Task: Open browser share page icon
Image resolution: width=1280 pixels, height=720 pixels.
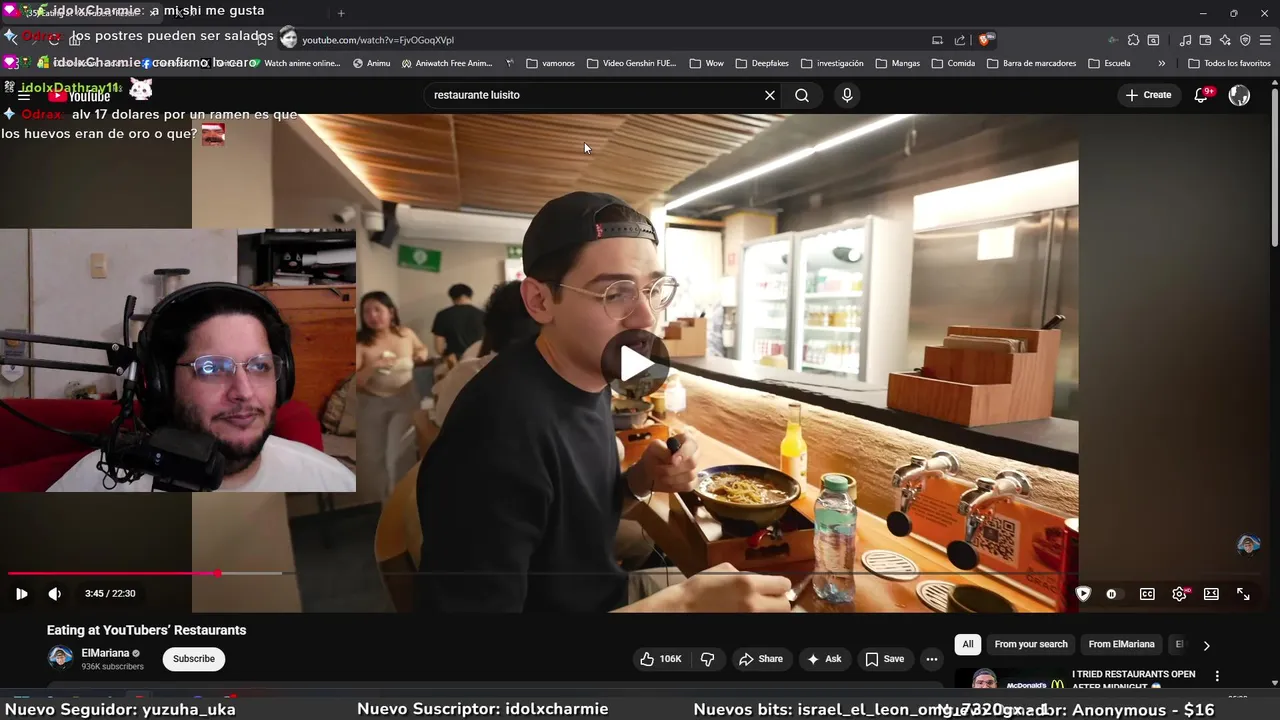Action: click(x=960, y=40)
